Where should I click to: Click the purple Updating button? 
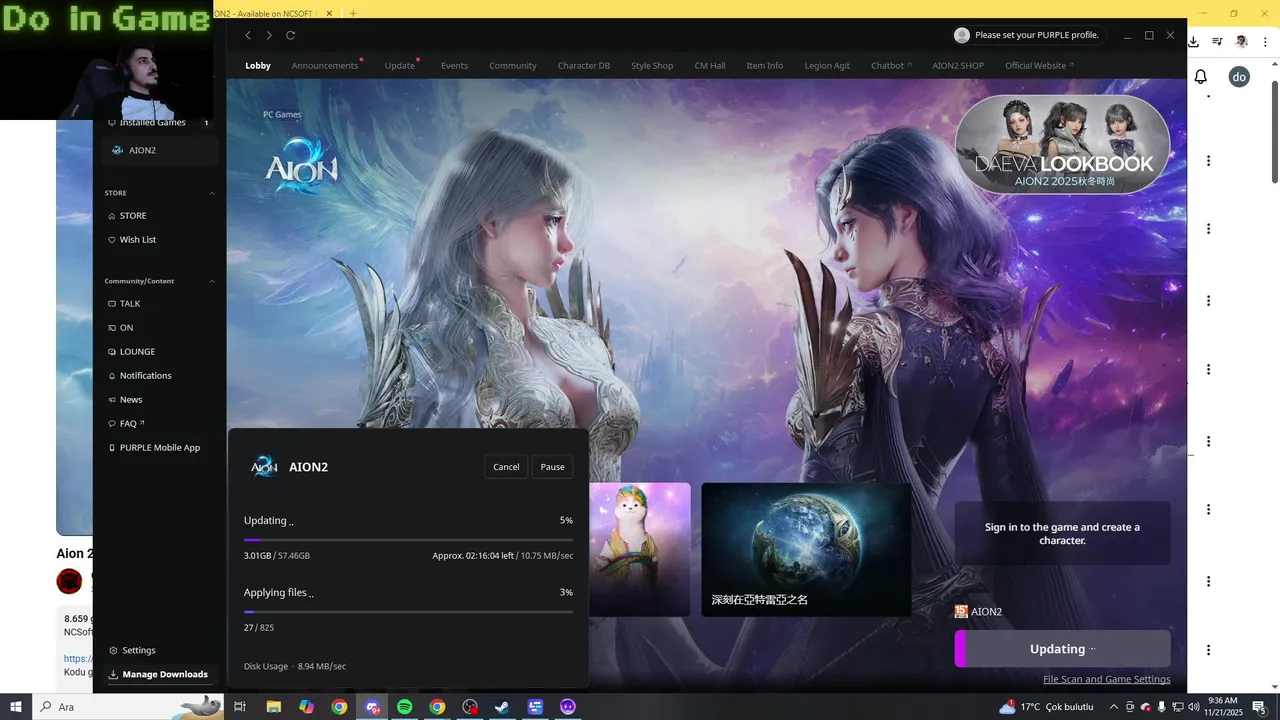1062,649
